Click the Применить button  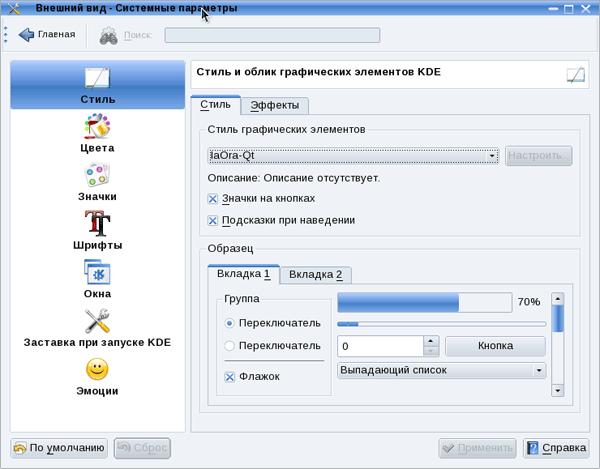point(478,448)
